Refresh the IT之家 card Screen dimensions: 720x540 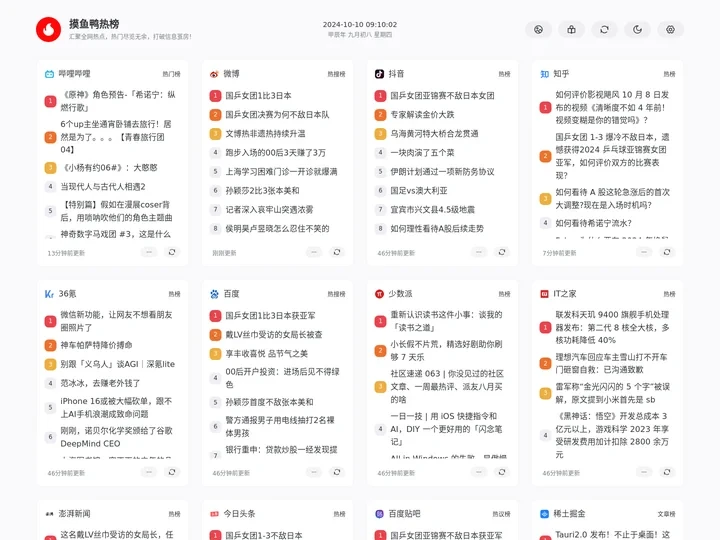[x=667, y=472]
